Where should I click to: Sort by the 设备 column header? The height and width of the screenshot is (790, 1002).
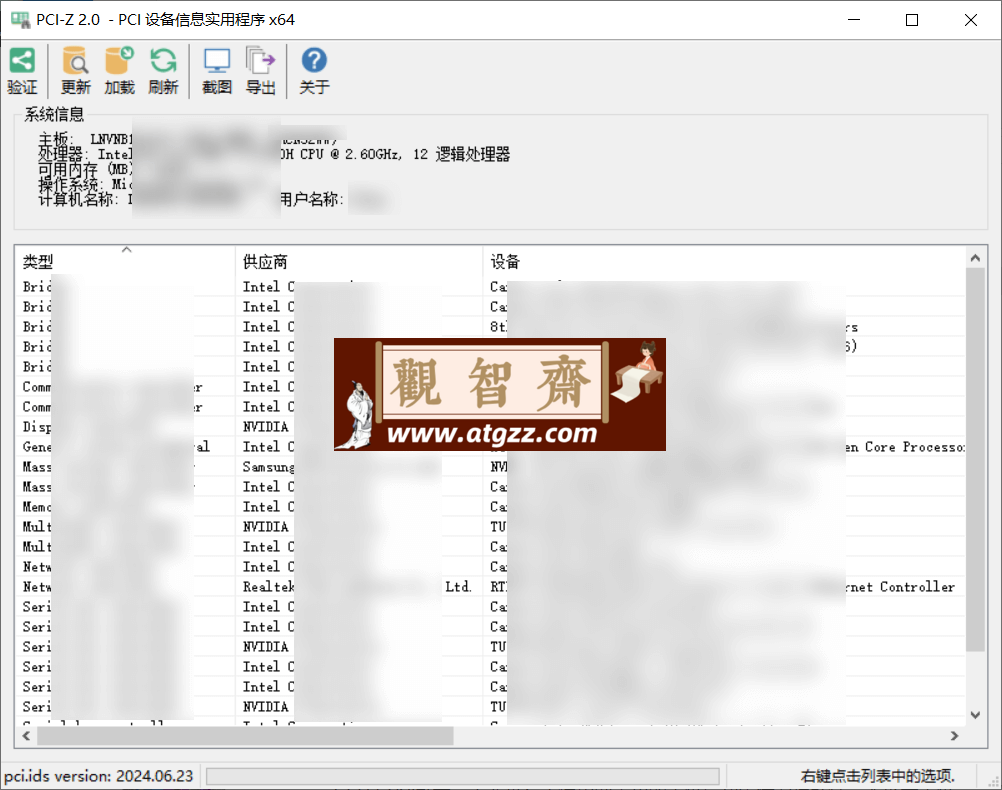click(724, 261)
